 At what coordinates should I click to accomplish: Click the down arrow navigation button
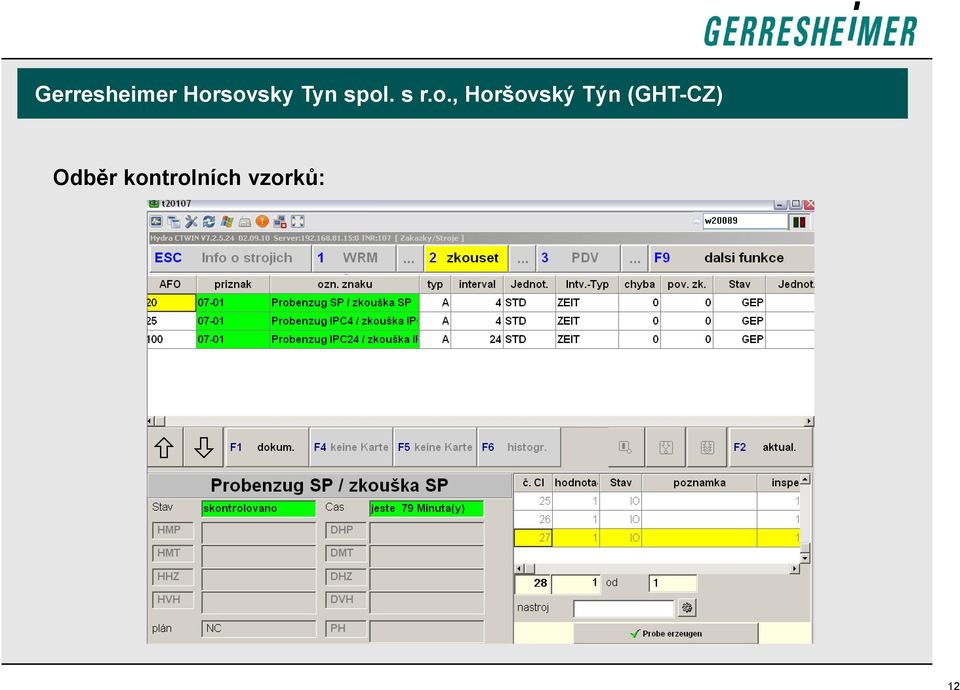click(203, 448)
